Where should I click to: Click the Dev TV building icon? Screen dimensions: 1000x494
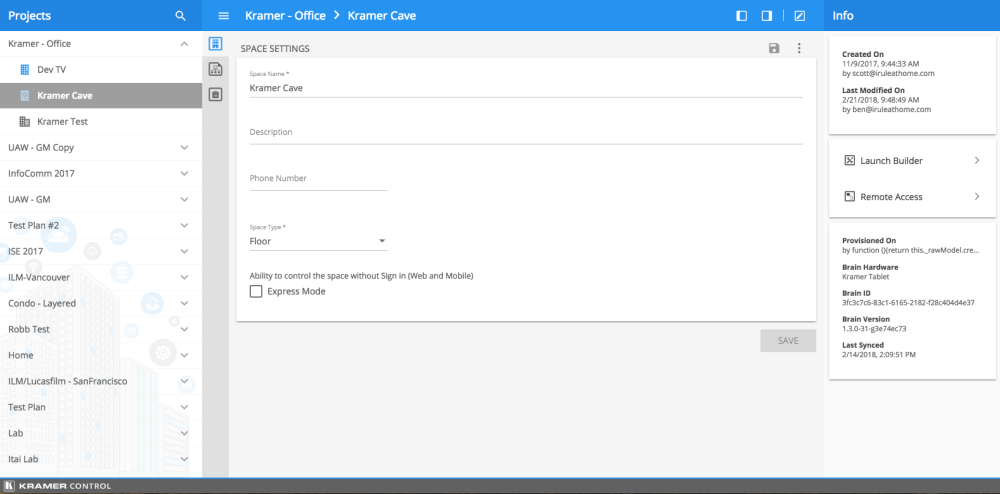25,69
